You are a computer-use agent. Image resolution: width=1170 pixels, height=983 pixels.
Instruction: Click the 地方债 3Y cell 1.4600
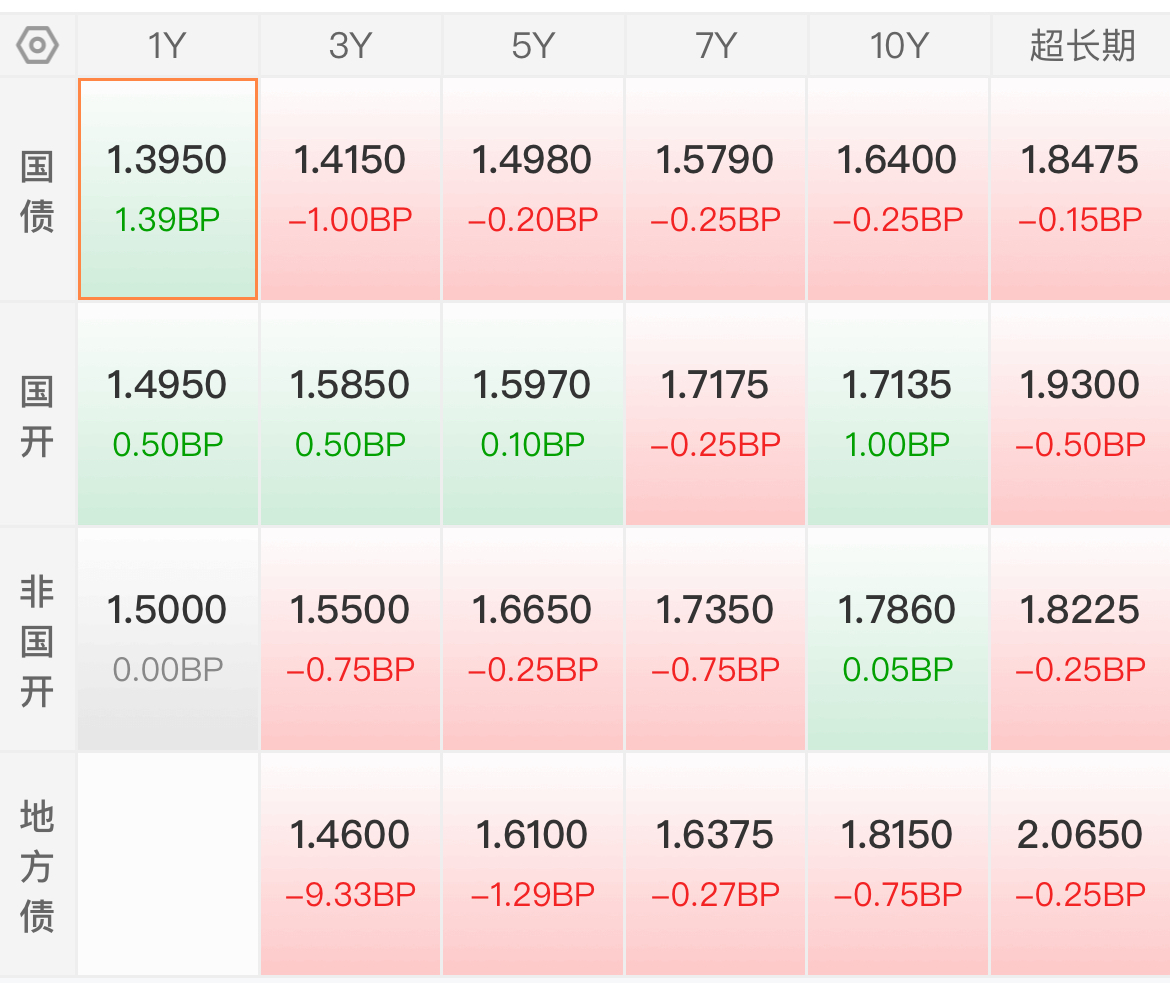tap(350, 864)
